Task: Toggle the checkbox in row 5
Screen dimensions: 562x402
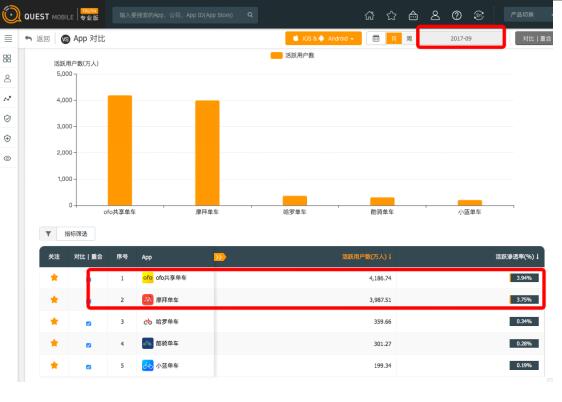Action: pyautogui.click(x=89, y=367)
